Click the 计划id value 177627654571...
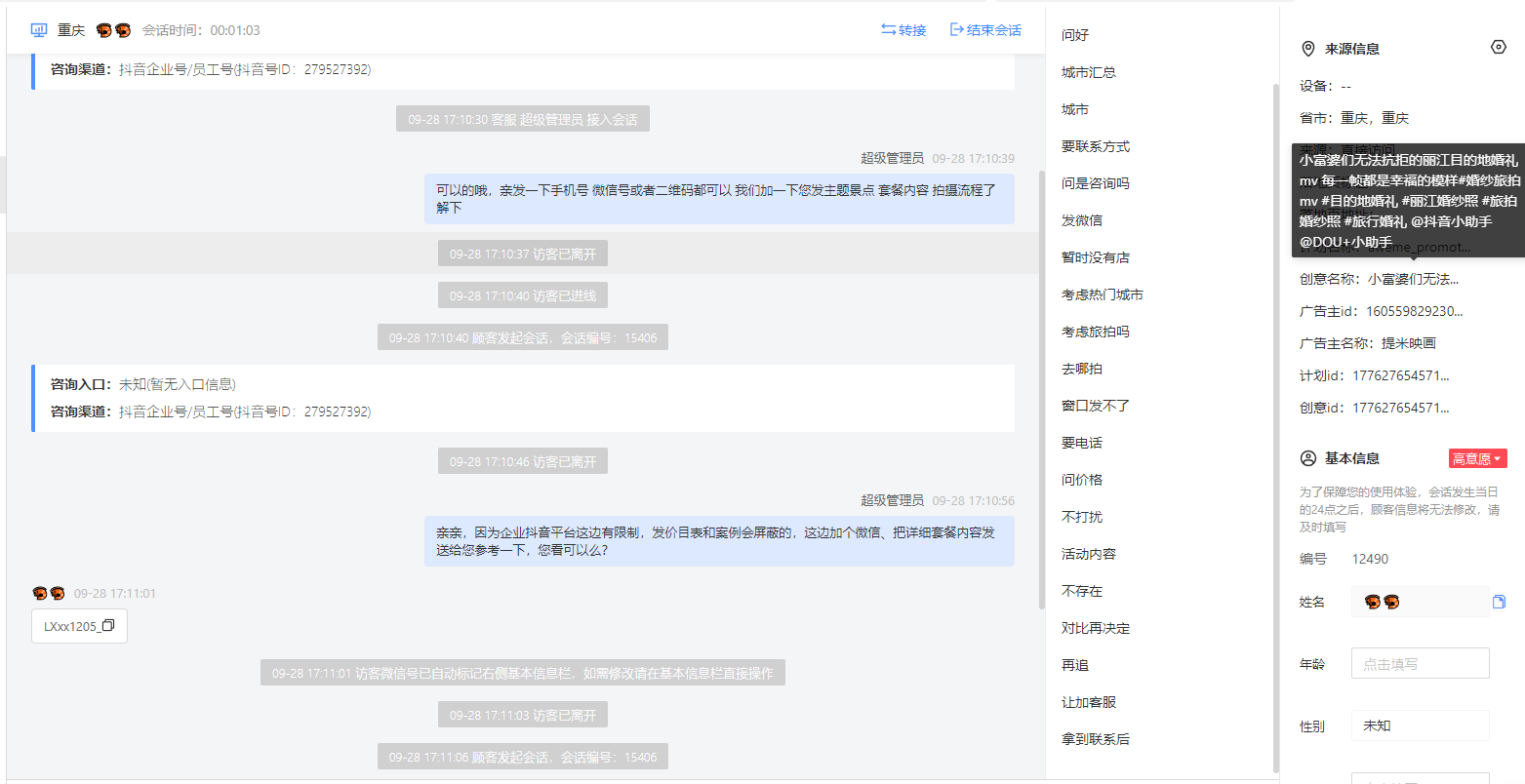 point(1401,375)
